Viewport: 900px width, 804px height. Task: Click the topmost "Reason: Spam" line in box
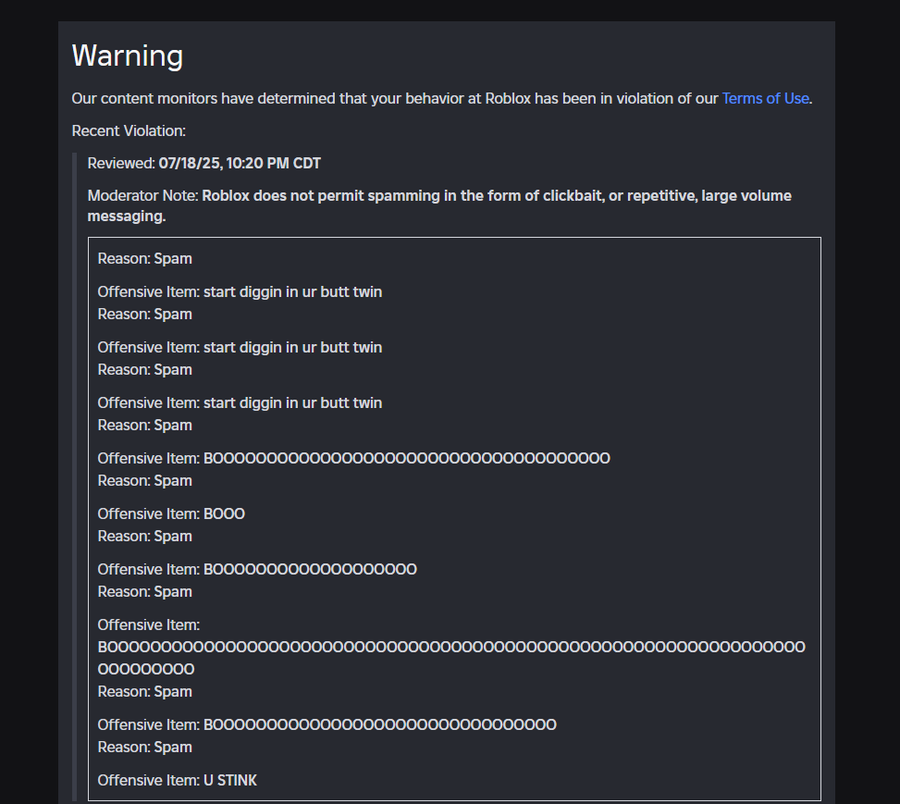tap(145, 259)
